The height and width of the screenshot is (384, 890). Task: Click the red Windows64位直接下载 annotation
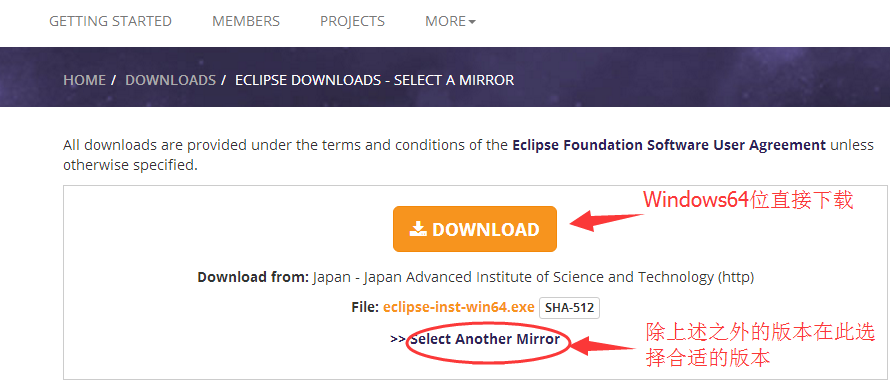[748, 200]
